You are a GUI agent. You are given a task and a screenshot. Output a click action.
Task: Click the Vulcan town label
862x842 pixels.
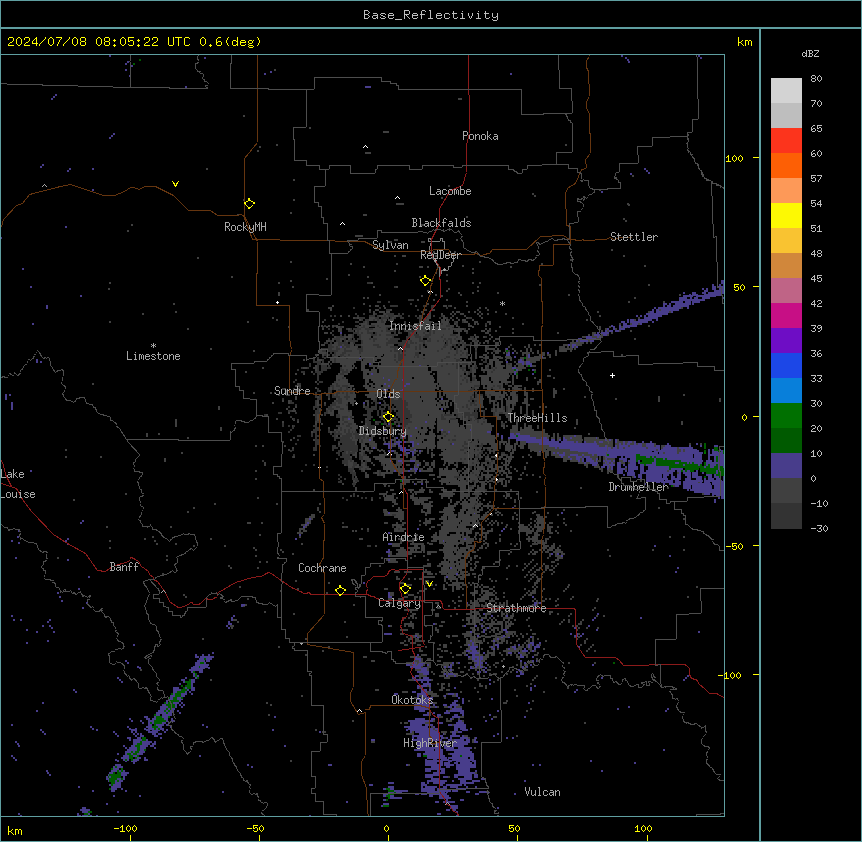point(542,792)
